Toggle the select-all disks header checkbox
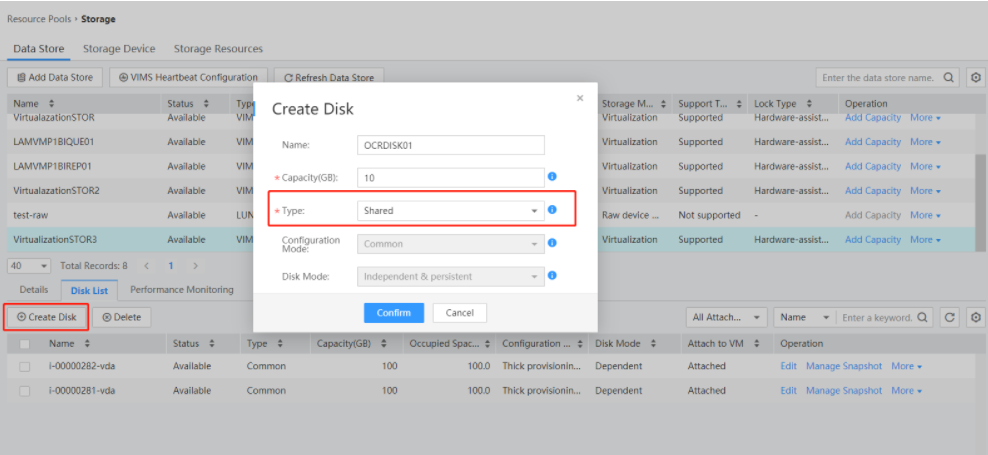This screenshot has width=988, height=455. (25, 344)
